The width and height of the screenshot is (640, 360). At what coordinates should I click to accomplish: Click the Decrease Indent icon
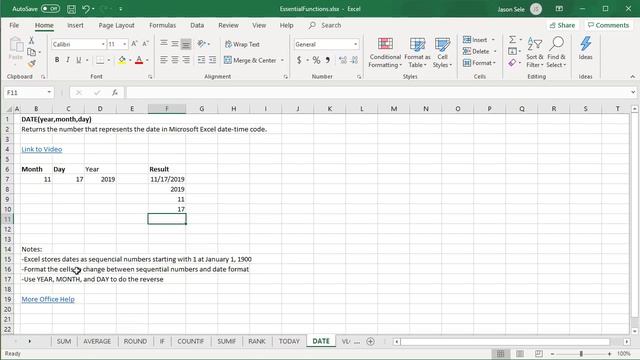click(201, 60)
